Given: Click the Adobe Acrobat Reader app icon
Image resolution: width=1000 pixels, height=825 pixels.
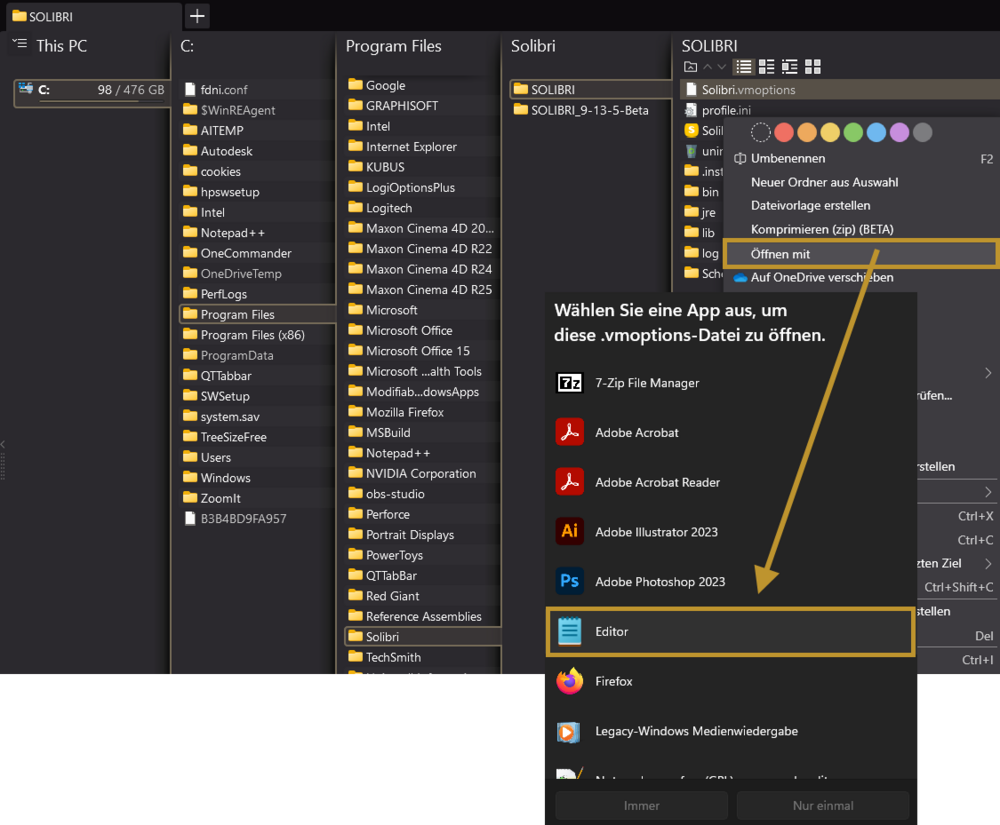Looking at the screenshot, I should tap(570, 482).
